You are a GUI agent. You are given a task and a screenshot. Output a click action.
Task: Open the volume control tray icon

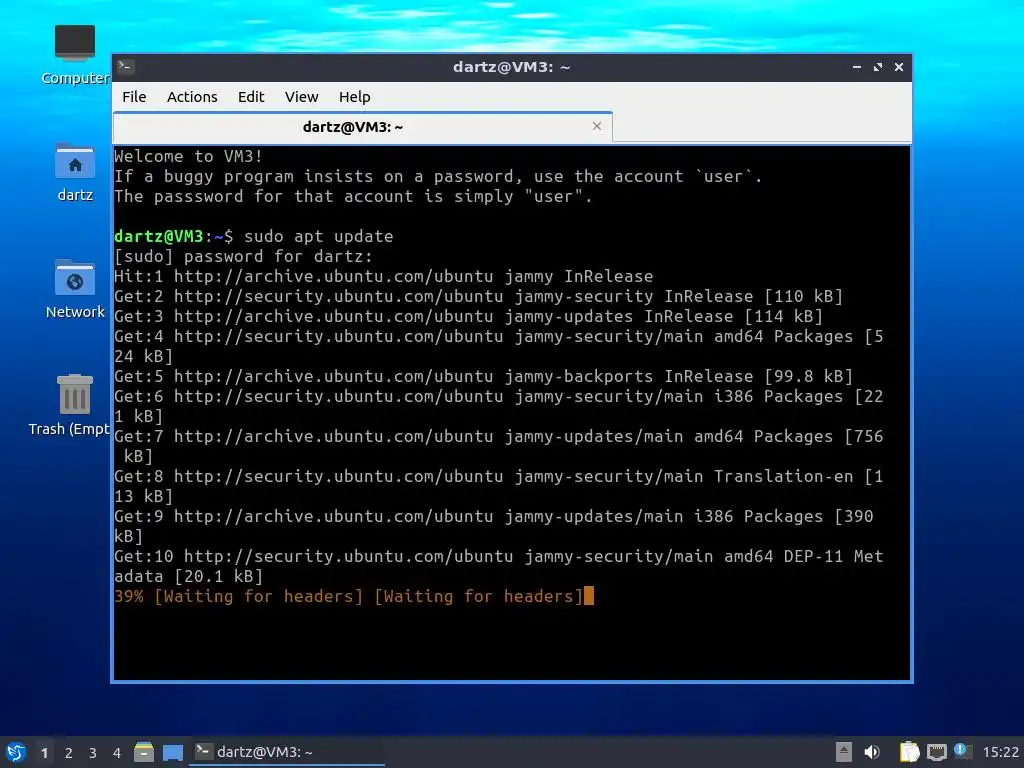(x=871, y=752)
